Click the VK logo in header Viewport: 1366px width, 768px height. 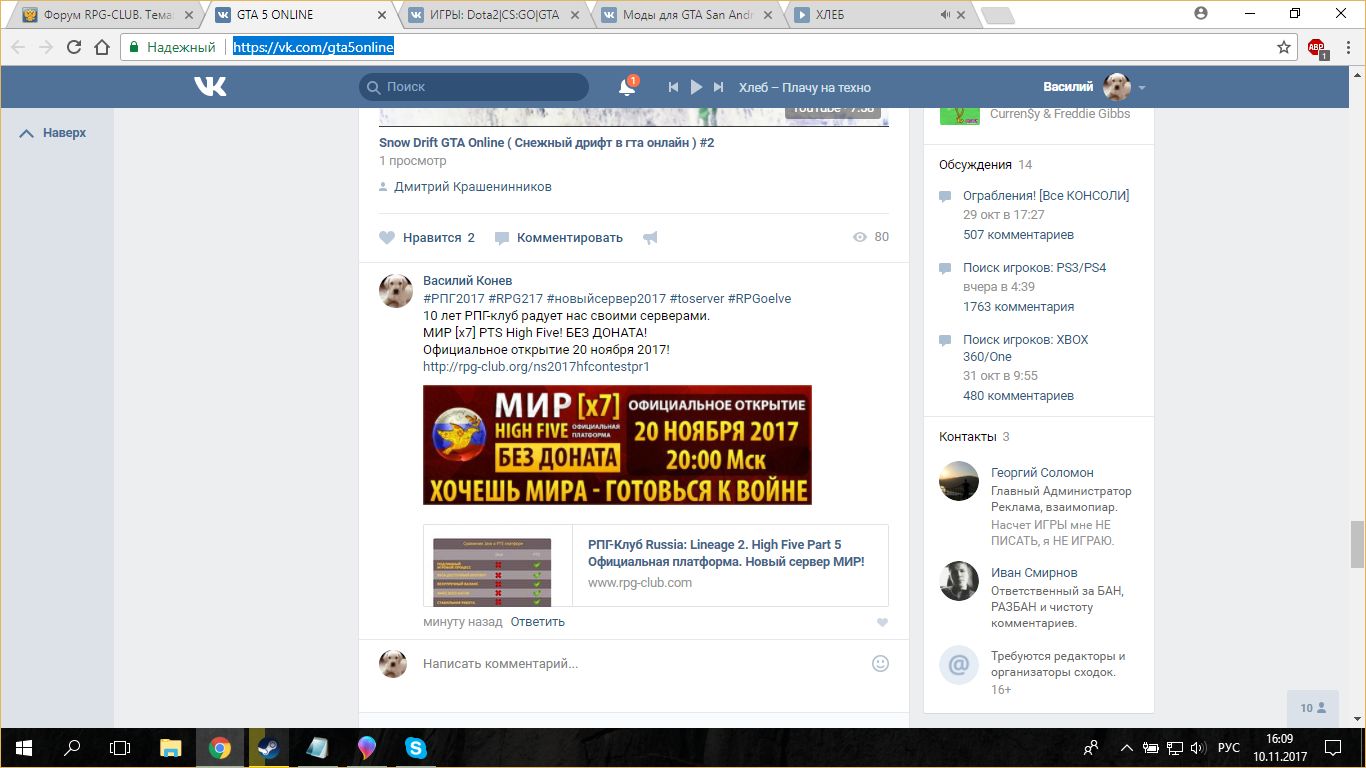click(x=210, y=87)
